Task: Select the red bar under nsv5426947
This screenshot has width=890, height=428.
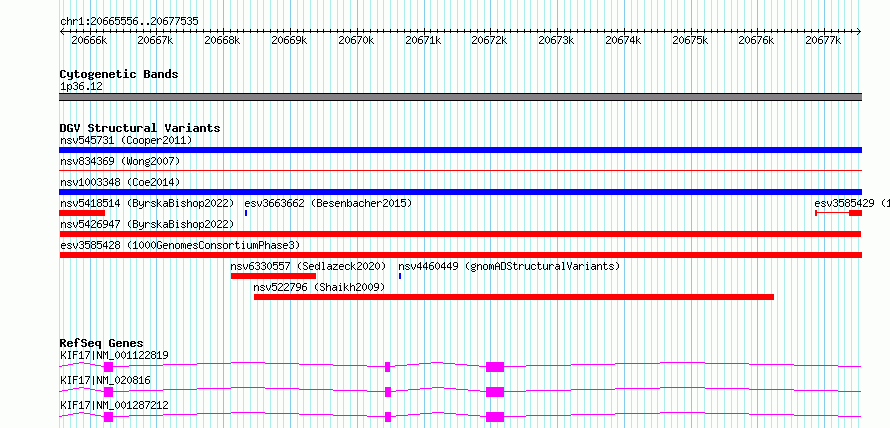Action: 460,234
